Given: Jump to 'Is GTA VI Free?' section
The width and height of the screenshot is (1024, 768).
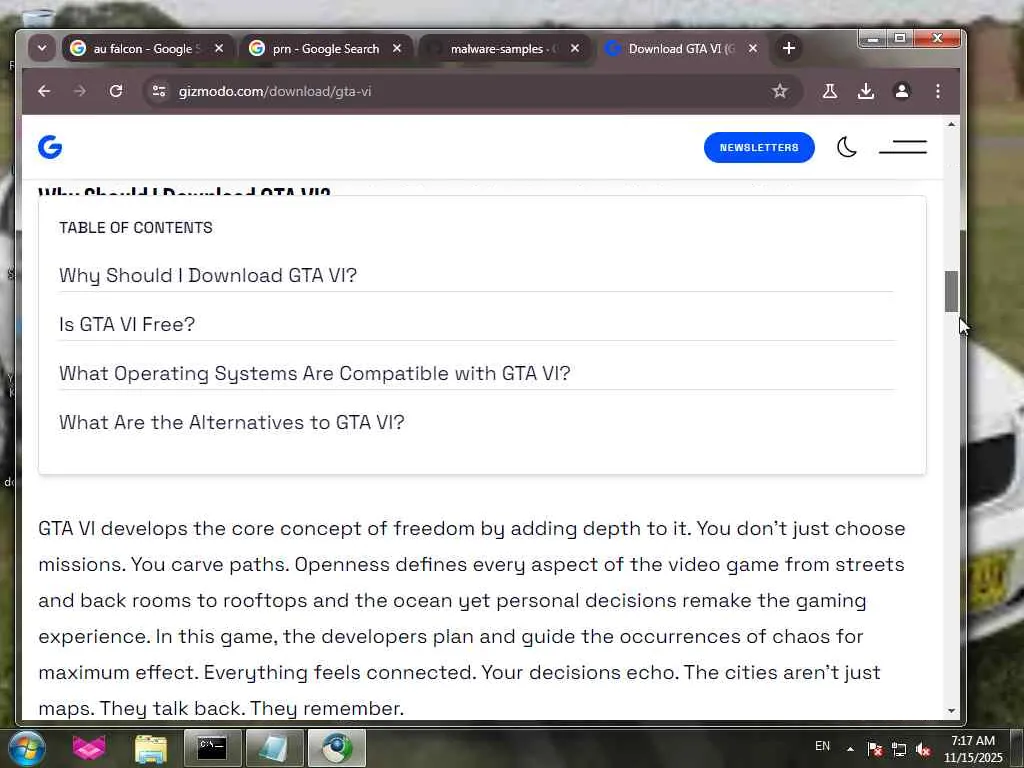Looking at the screenshot, I should pyautogui.click(x=127, y=325).
